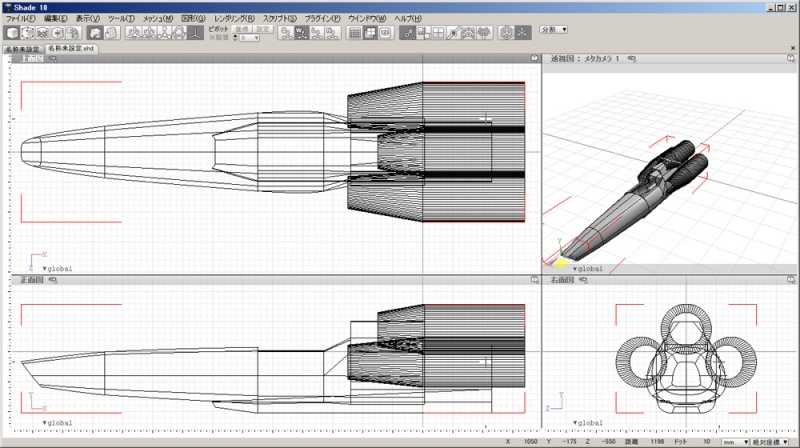Click the dashed-outline cube shape edit icon
The image size is (800, 448).
tap(28, 33)
